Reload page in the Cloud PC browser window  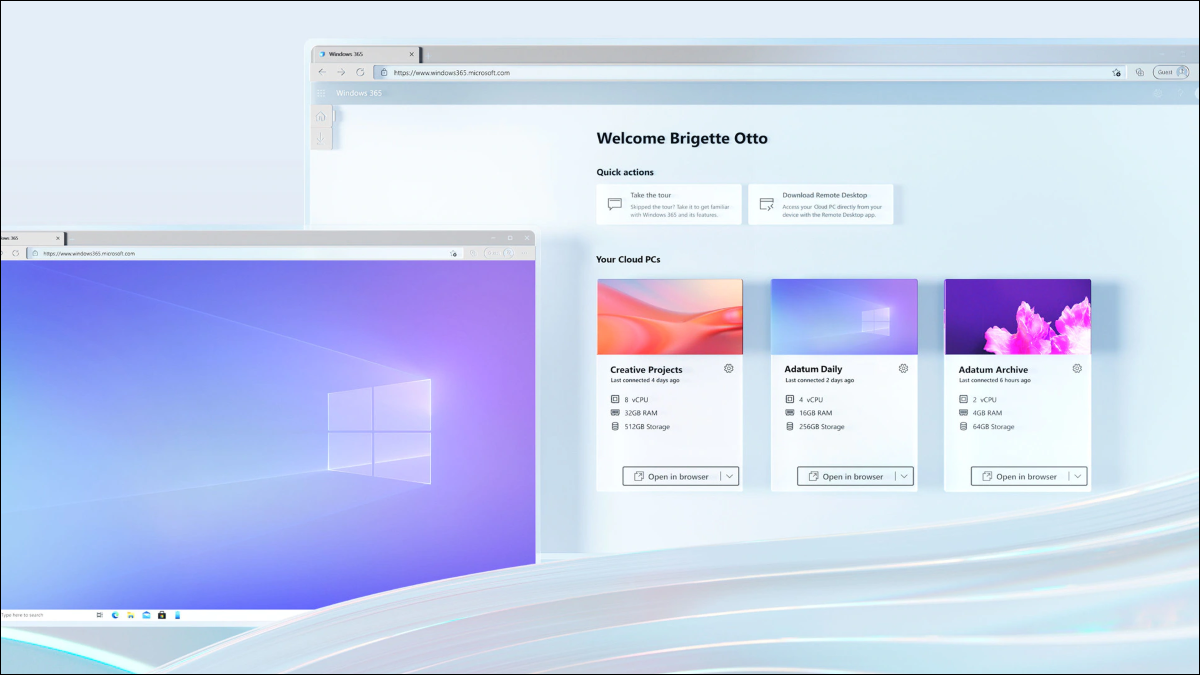[15, 253]
